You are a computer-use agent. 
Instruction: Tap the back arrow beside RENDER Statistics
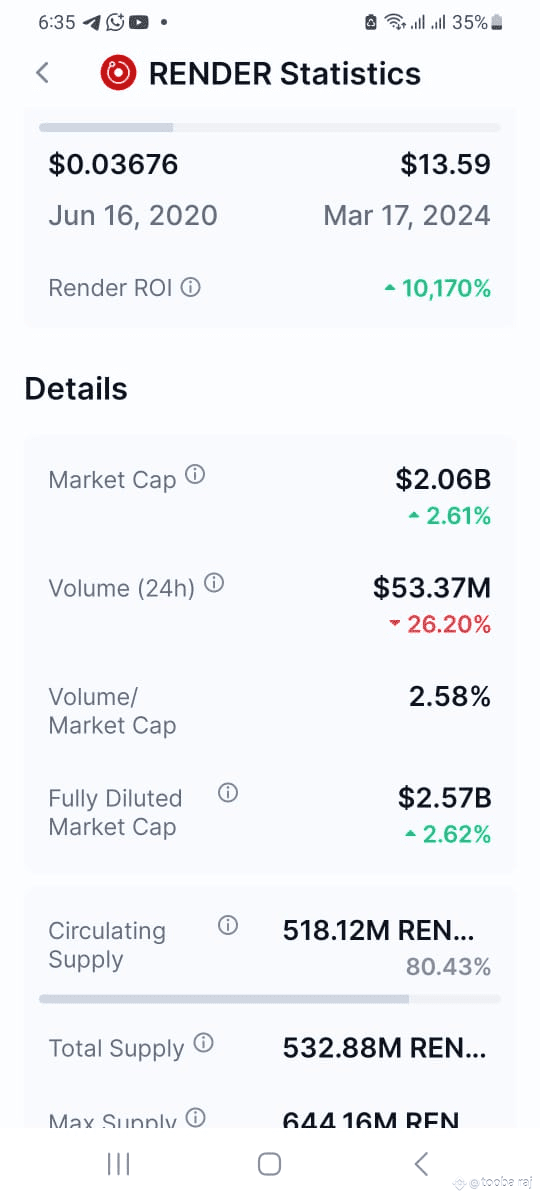(x=42, y=72)
